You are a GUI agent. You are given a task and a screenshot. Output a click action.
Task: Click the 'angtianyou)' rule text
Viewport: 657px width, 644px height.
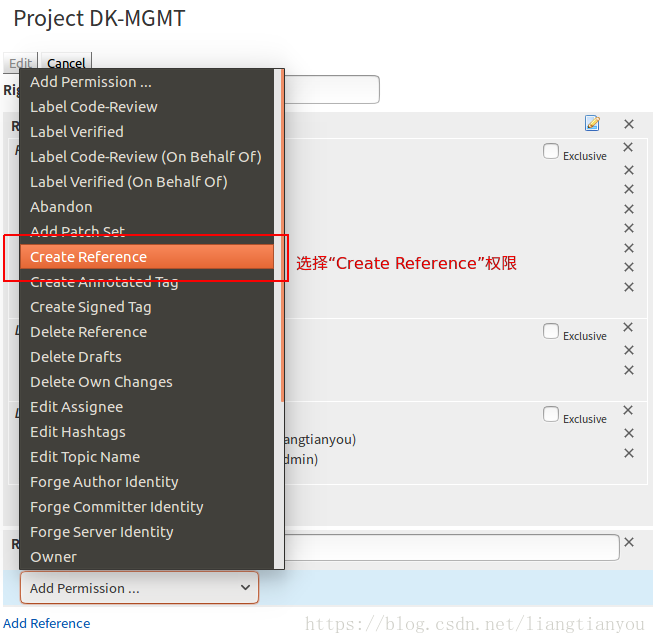(x=320, y=440)
